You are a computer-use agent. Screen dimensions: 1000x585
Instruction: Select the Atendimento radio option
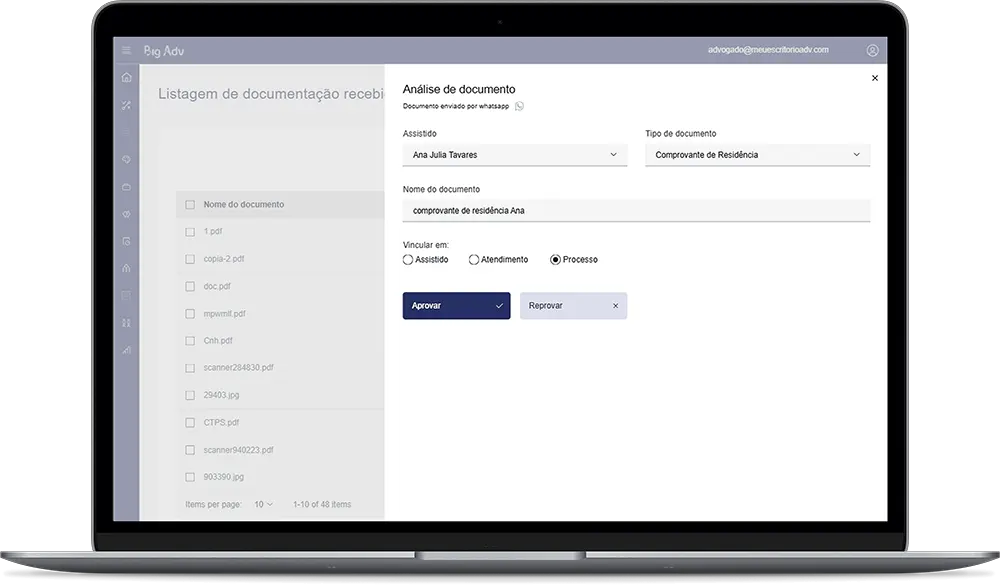click(474, 260)
